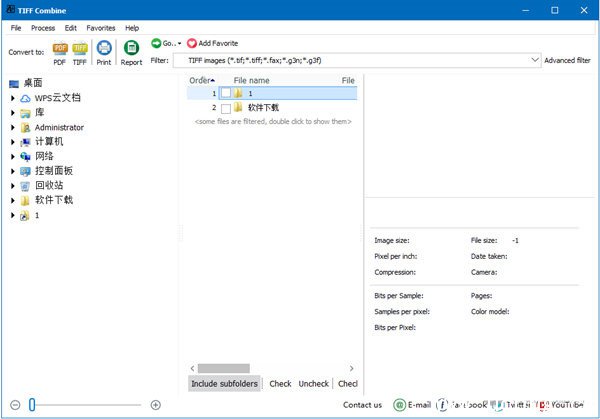The image size is (600, 419).
Task: Click the zoom in plus icon
Action: (155, 405)
